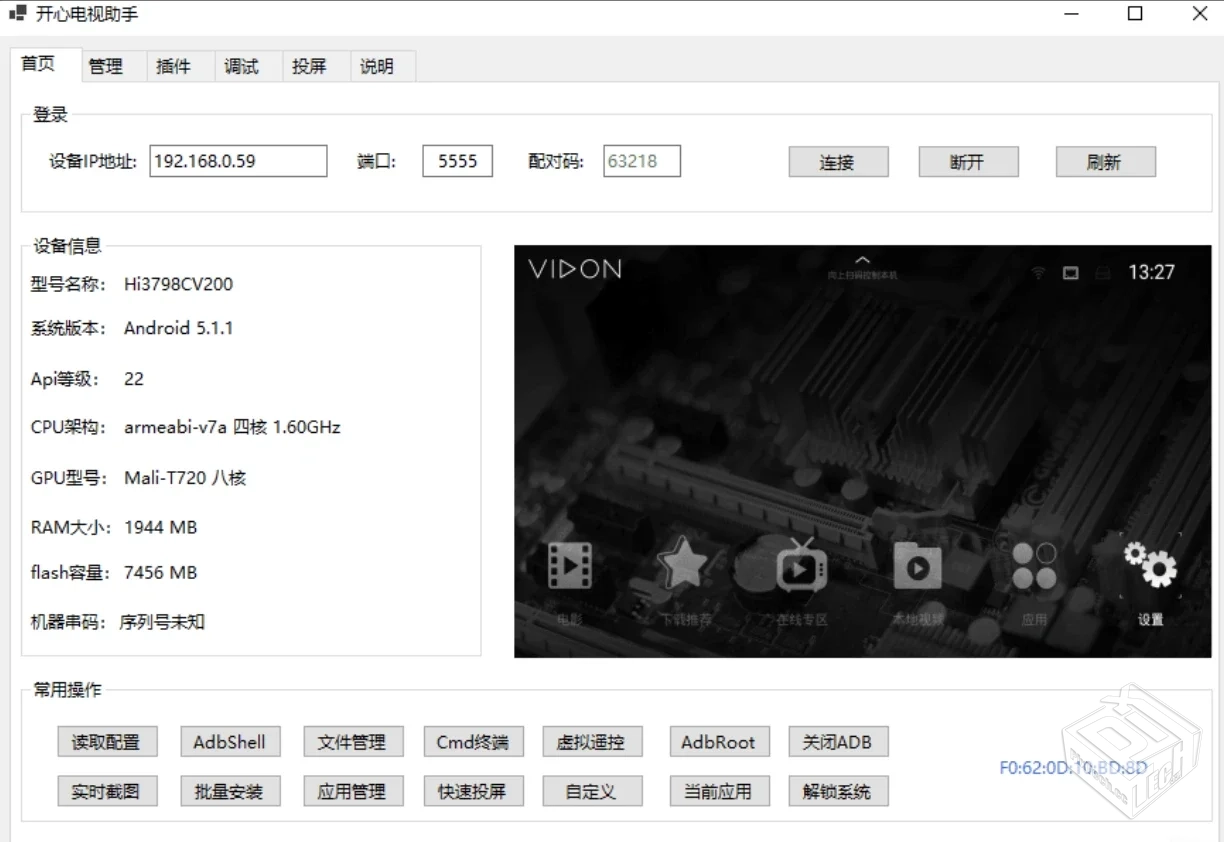The height and width of the screenshot is (842, 1224).
Task: Click the MAC address link text
Action: pos(1072,768)
